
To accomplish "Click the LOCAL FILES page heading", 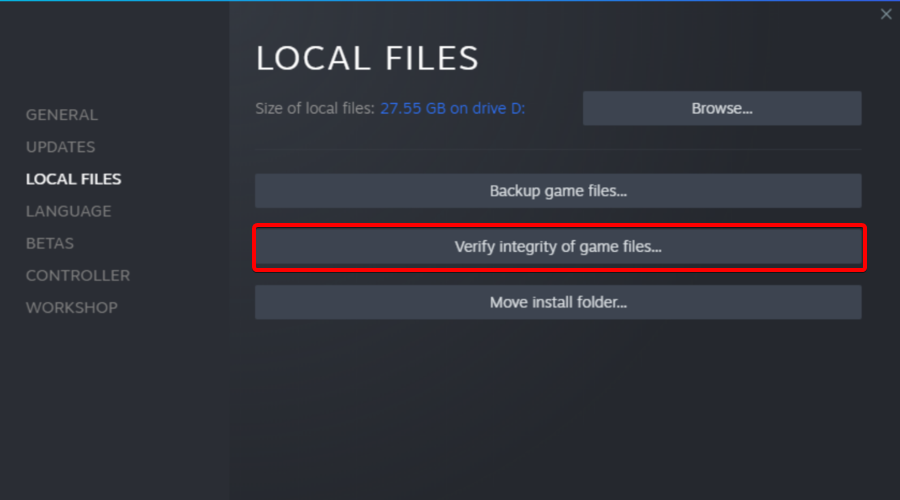I will tap(367, 58).
